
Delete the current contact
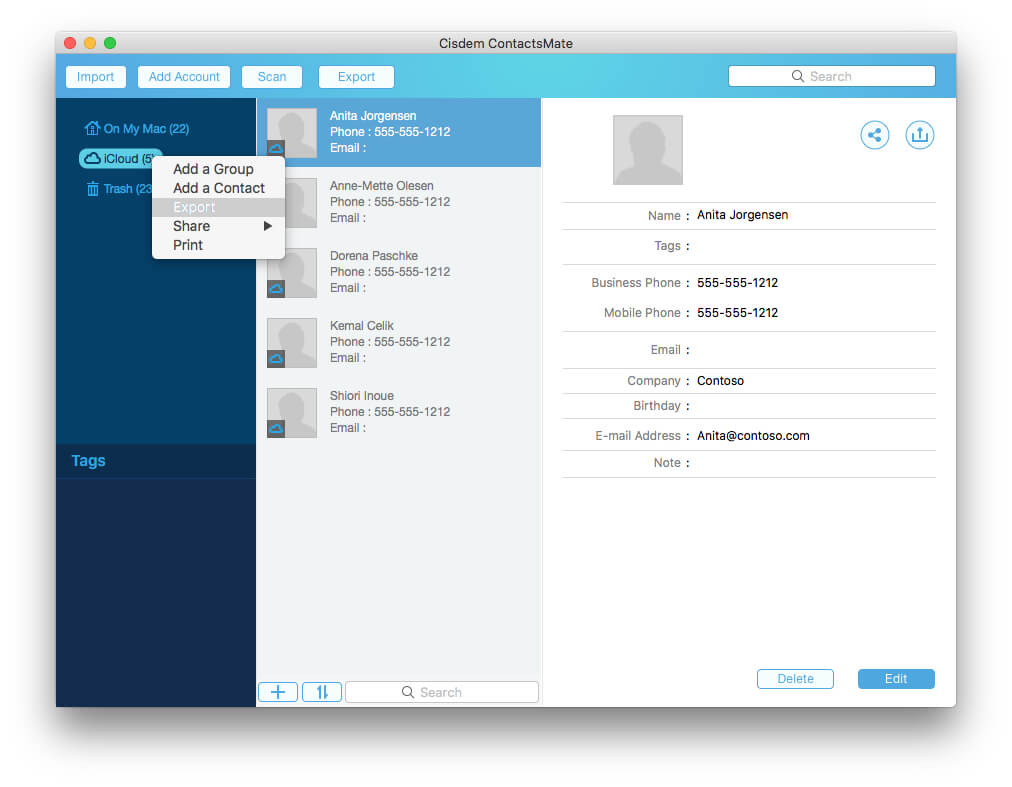795,678
